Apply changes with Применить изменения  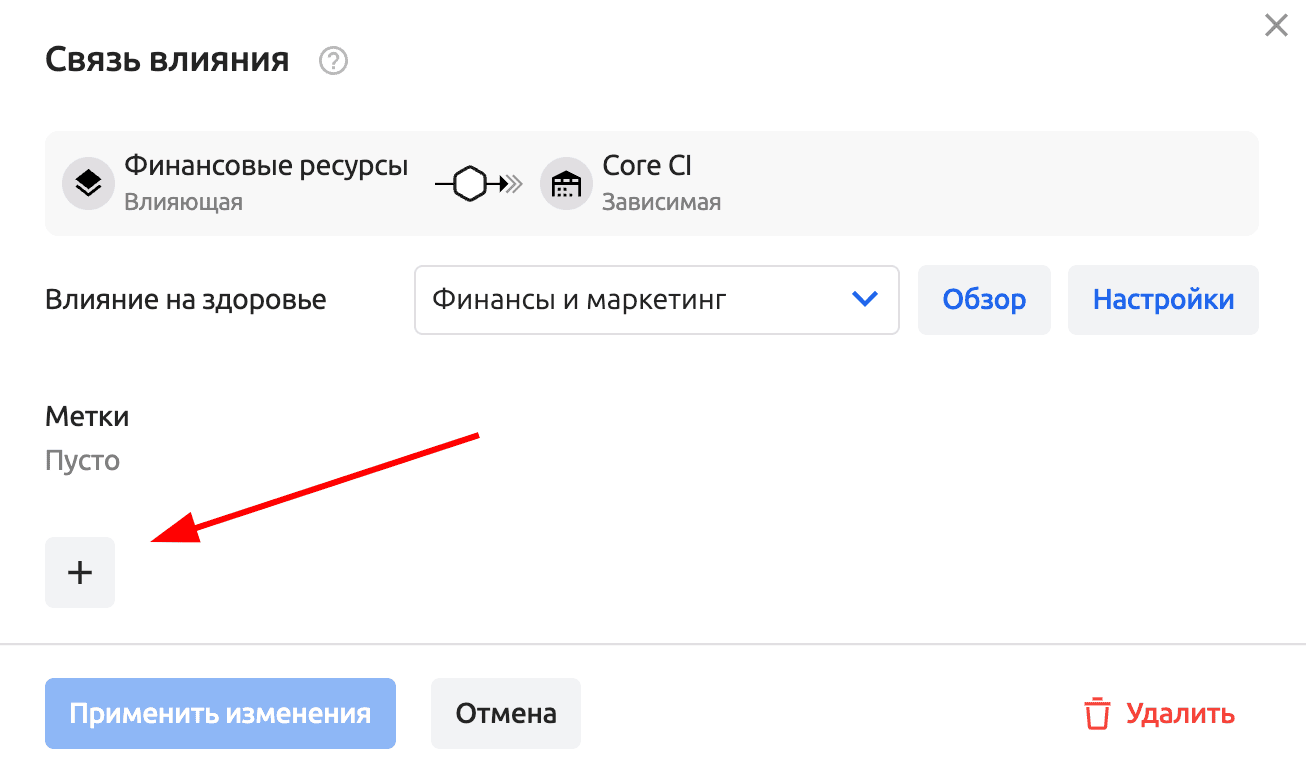(220, 714)
